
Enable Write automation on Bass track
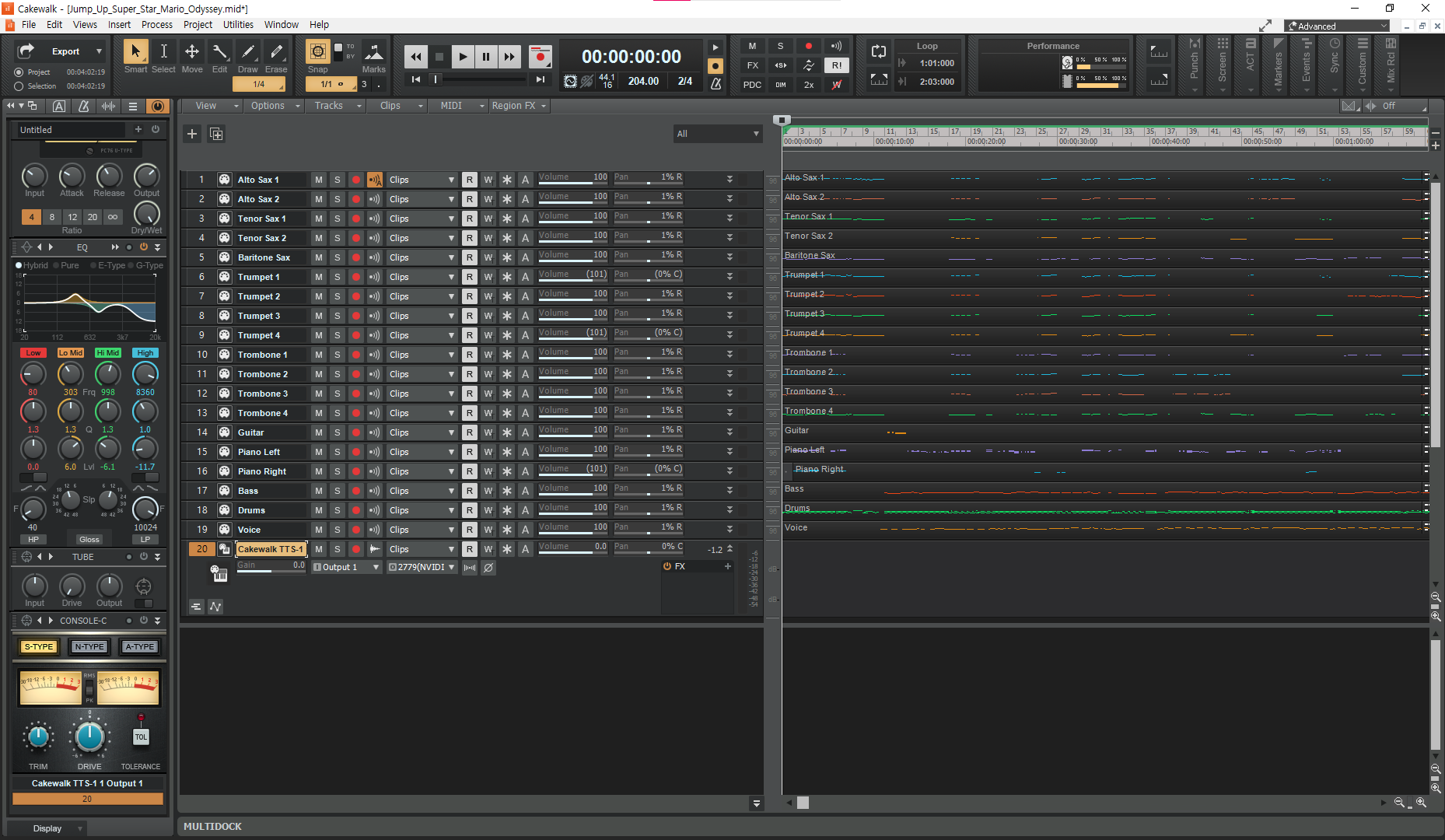[x=488, y=491]
